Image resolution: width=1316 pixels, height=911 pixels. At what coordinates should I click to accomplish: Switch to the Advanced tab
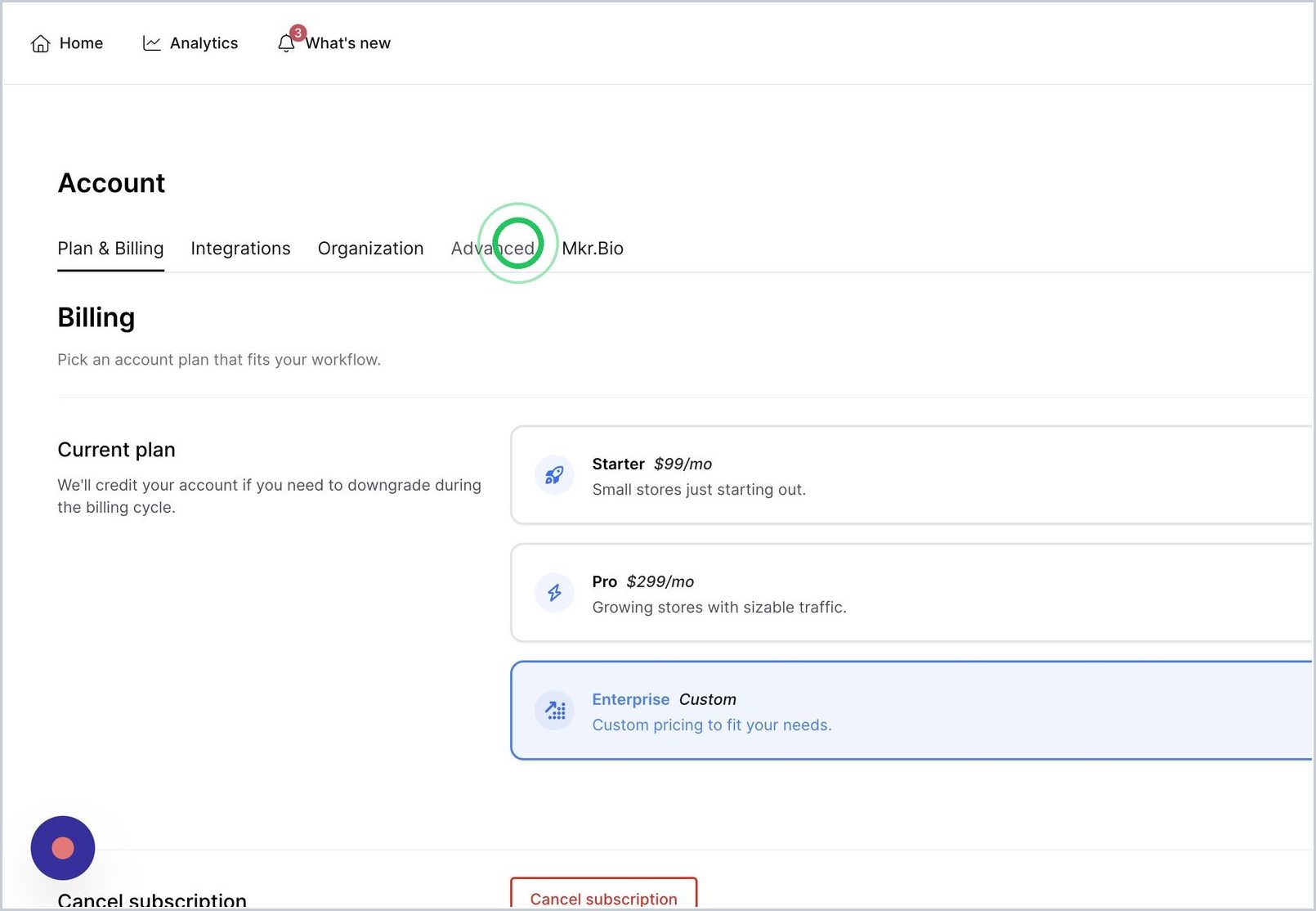tap(493, 249)
